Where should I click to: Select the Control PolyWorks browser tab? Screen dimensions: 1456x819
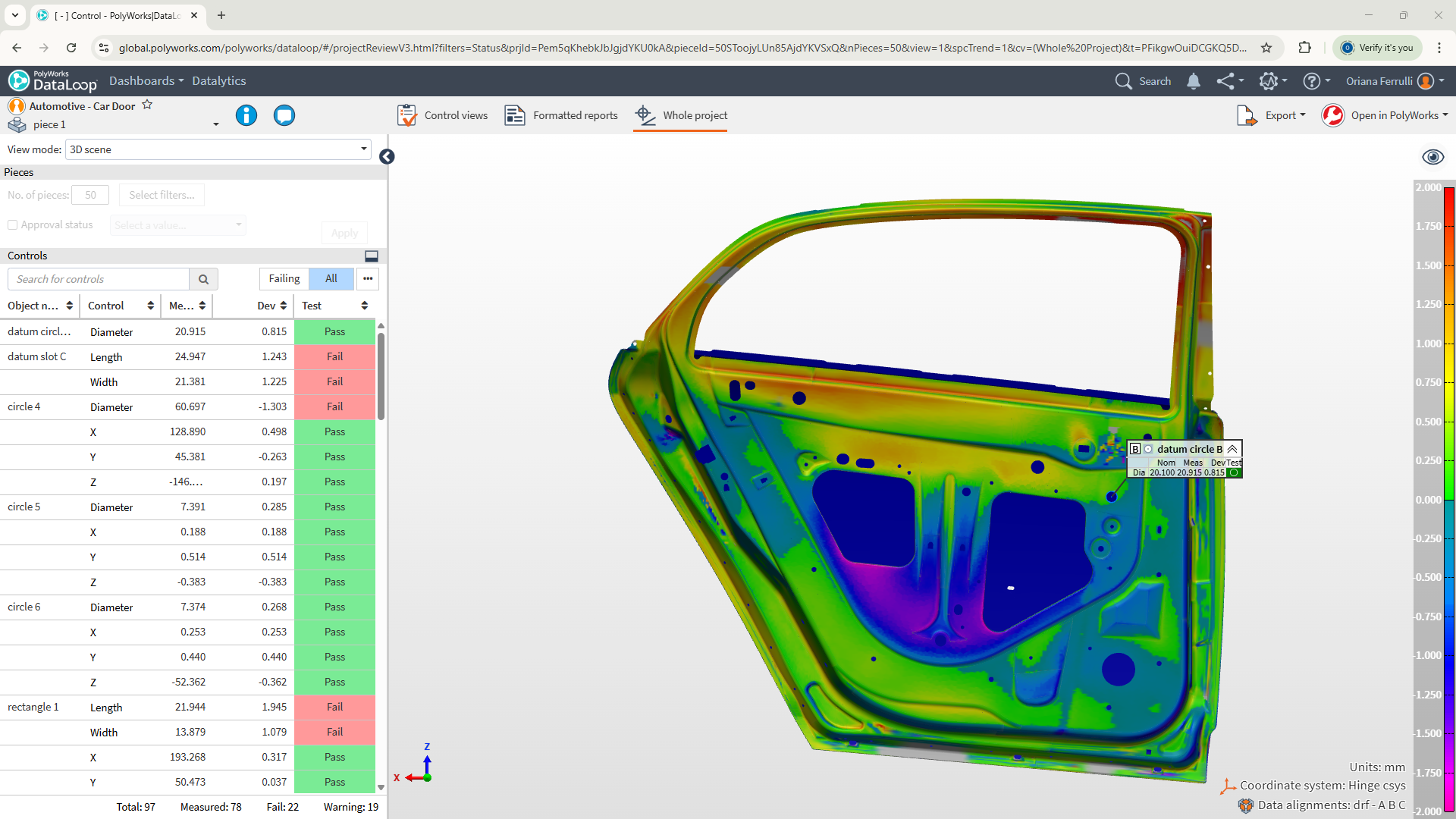(x=118, y=15)
